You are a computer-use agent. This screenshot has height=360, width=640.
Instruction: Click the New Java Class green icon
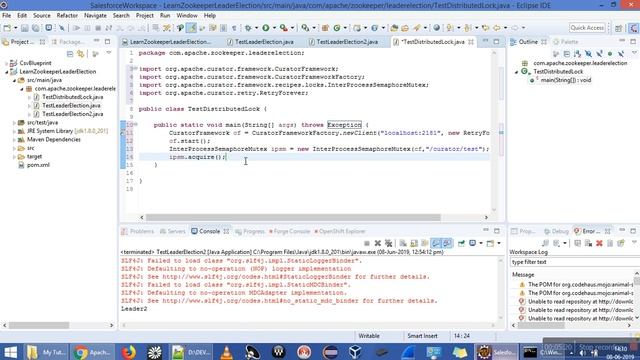pyautogui.click(x=337, y=28)
